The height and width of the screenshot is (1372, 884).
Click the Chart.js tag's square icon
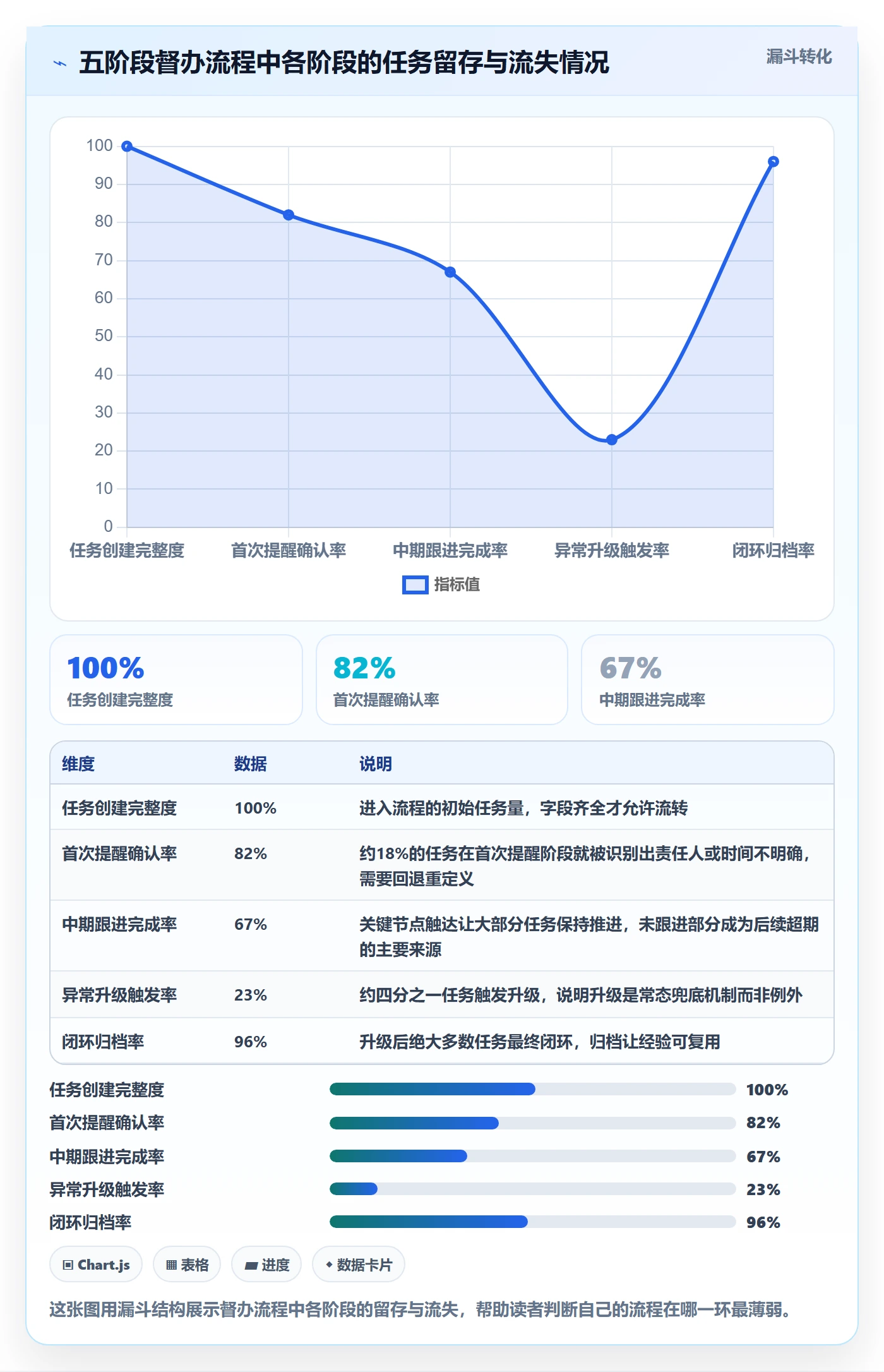pyautogui.click(x=68, y=1265)
